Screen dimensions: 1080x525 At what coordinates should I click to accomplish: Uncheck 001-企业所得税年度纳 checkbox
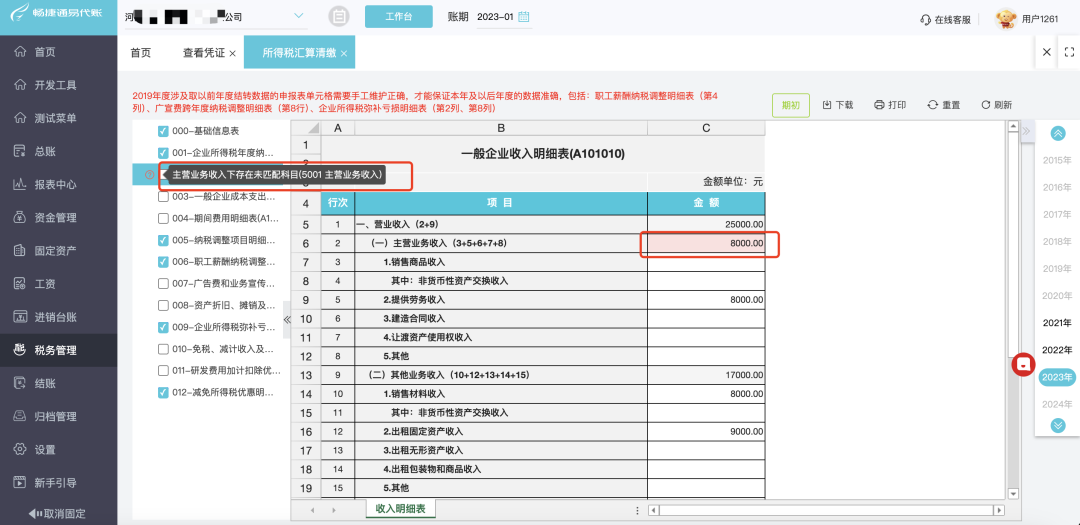163,153
